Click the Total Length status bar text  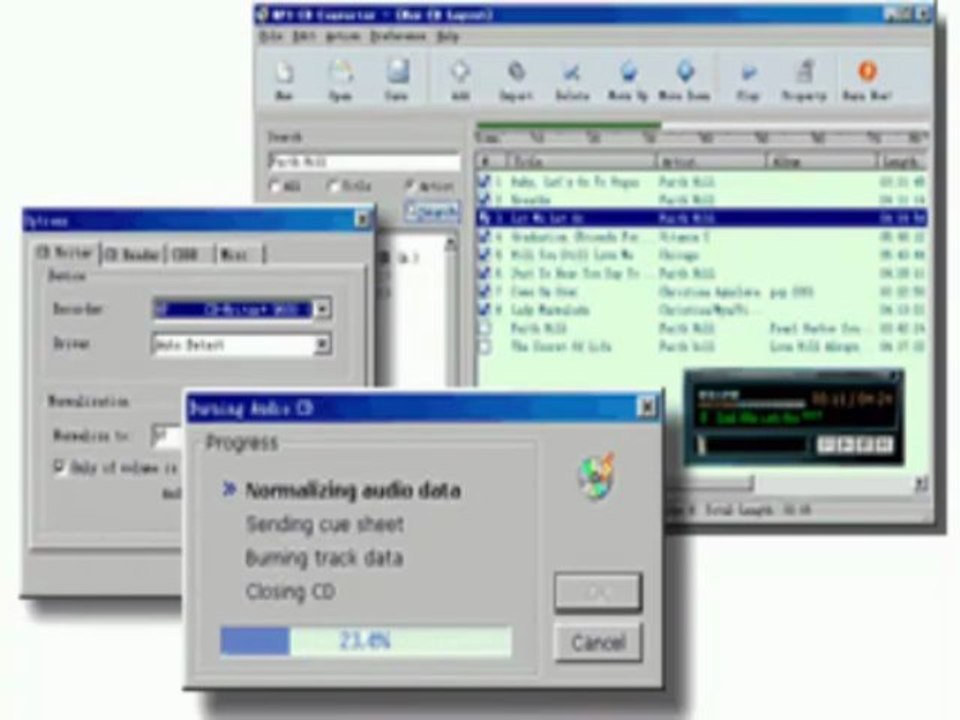coord(758,509)
